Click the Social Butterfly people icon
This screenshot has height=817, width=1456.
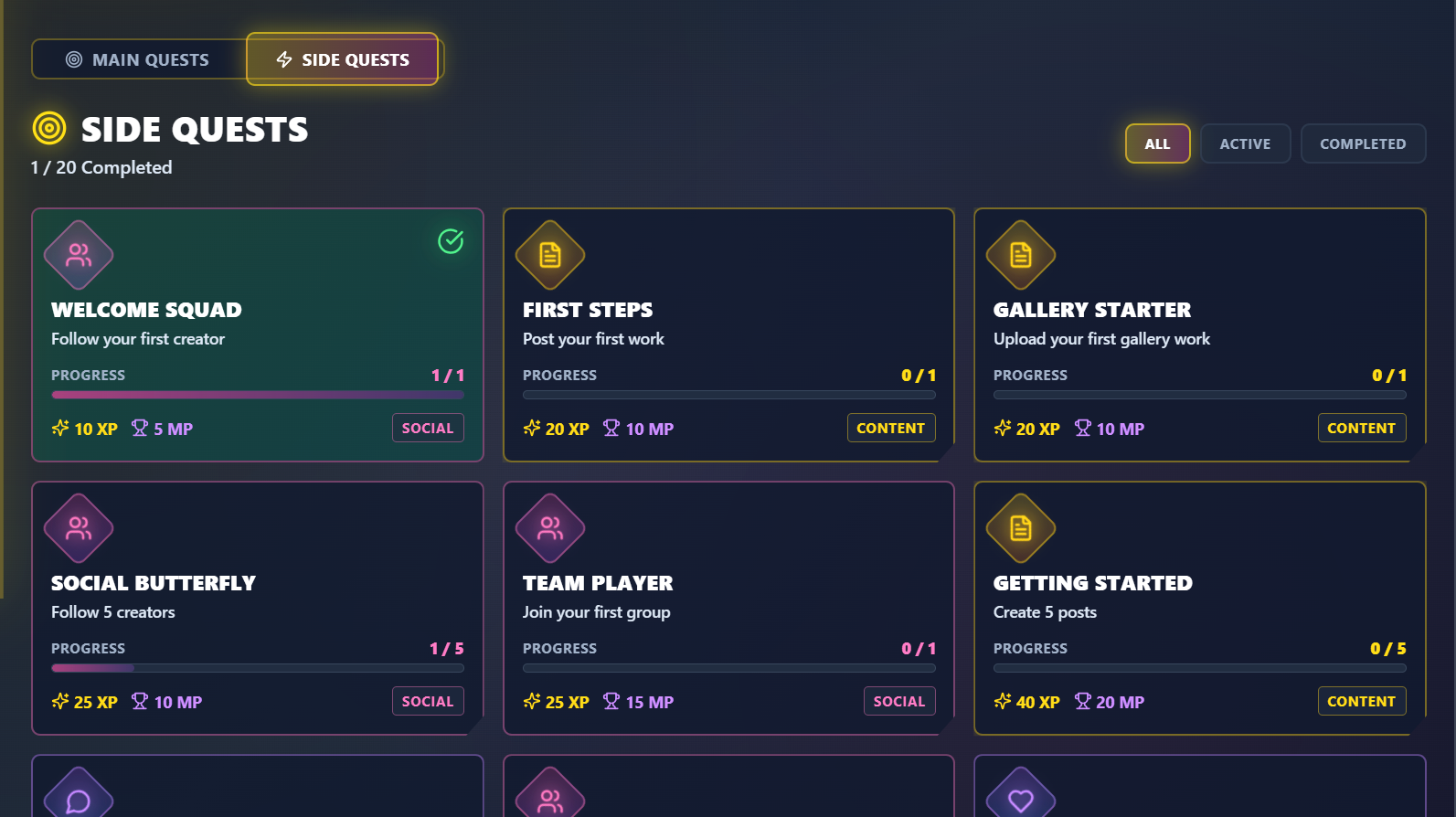click(78, 528)
